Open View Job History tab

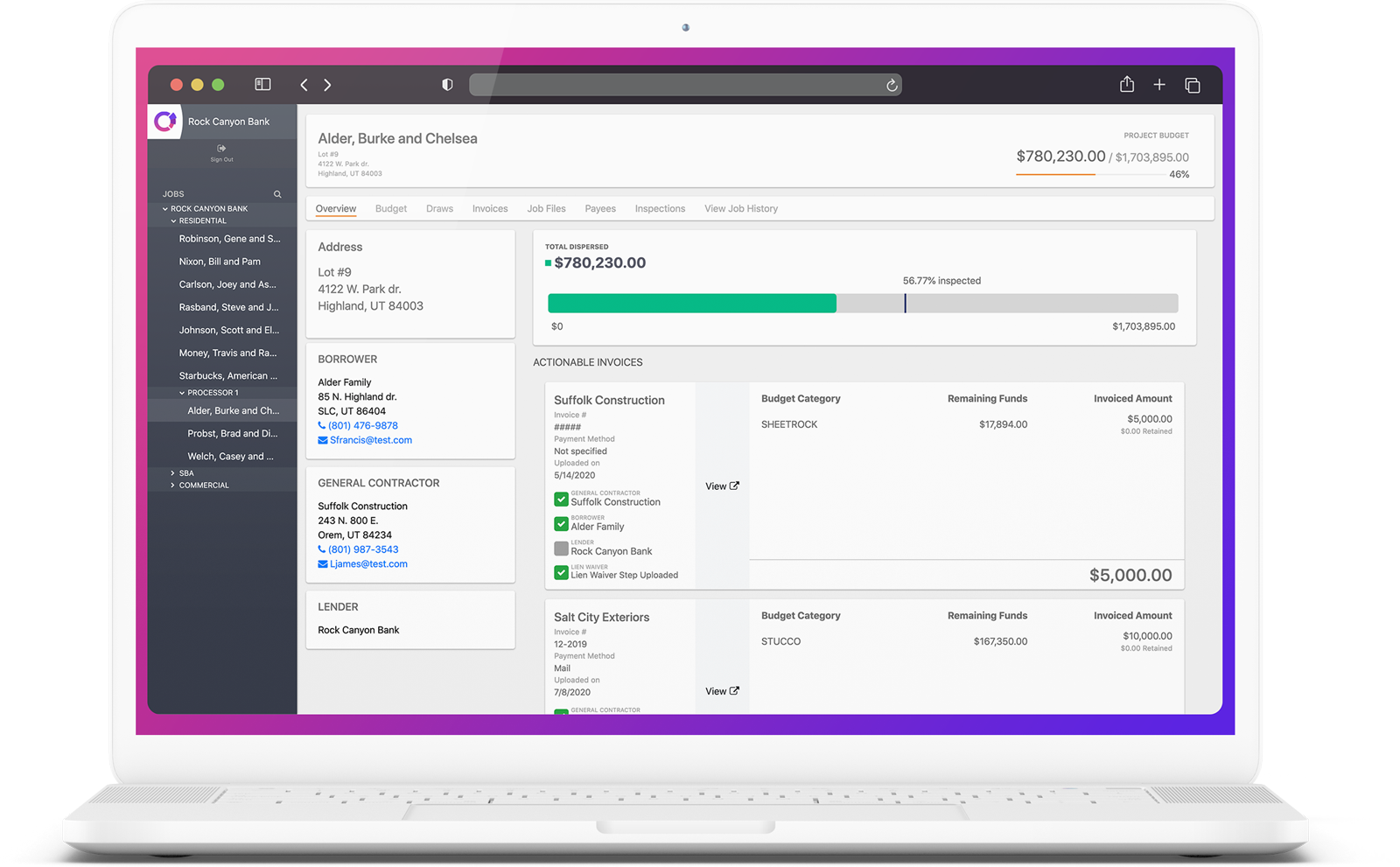pyautogui.click(x=741, y=209)
